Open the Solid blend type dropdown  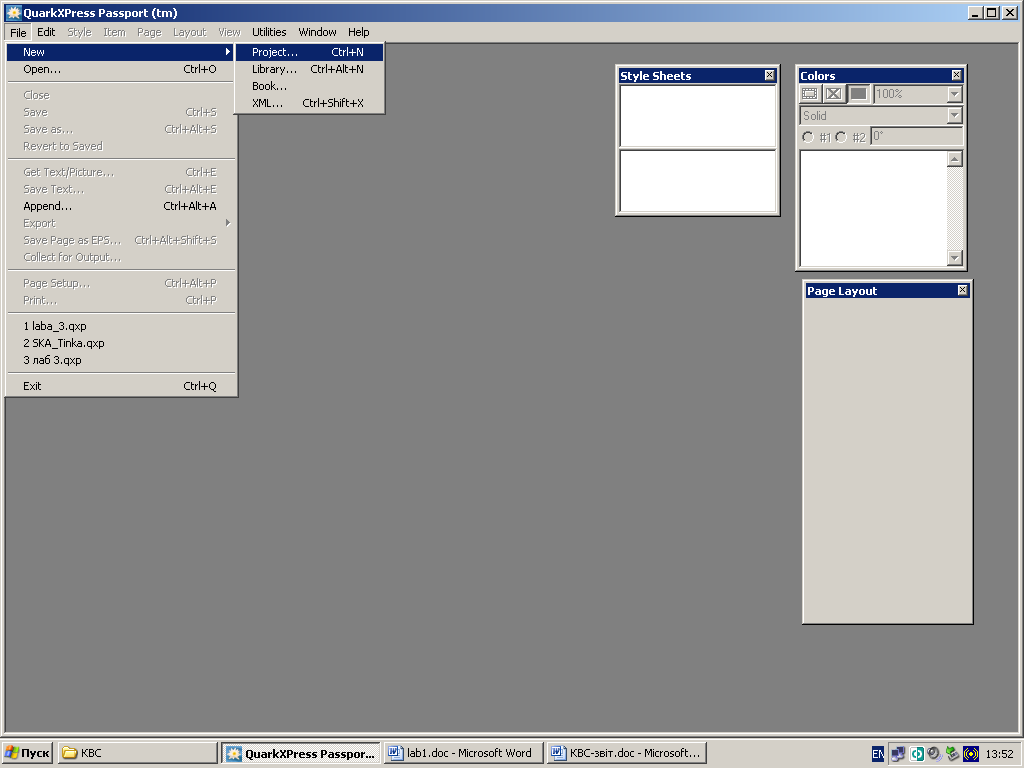pos(955,116)
